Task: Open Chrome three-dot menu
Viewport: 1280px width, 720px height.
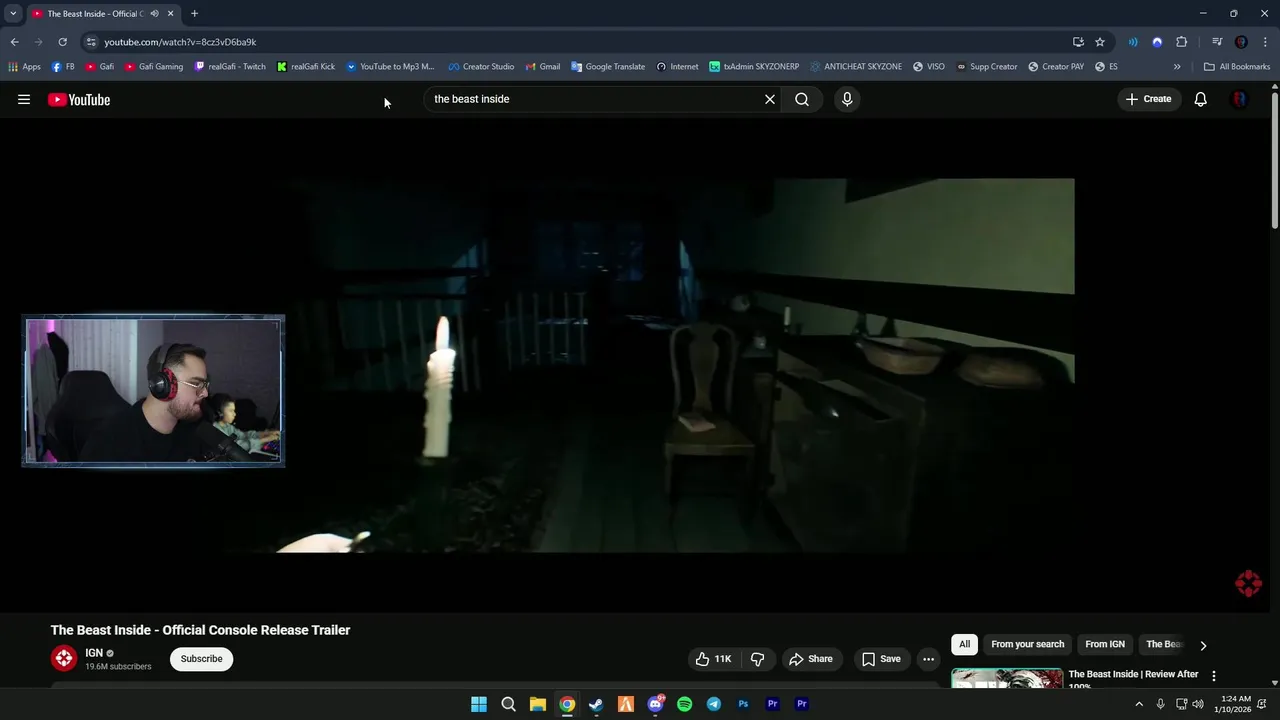Action: pyautogui.click(x=1265, y=42)
